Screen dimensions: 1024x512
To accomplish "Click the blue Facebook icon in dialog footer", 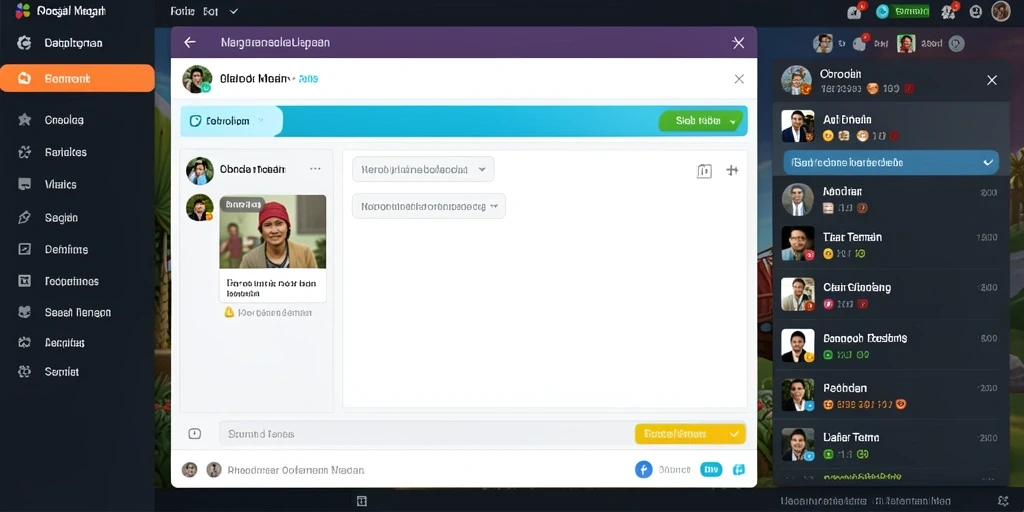I will point(643,470).
